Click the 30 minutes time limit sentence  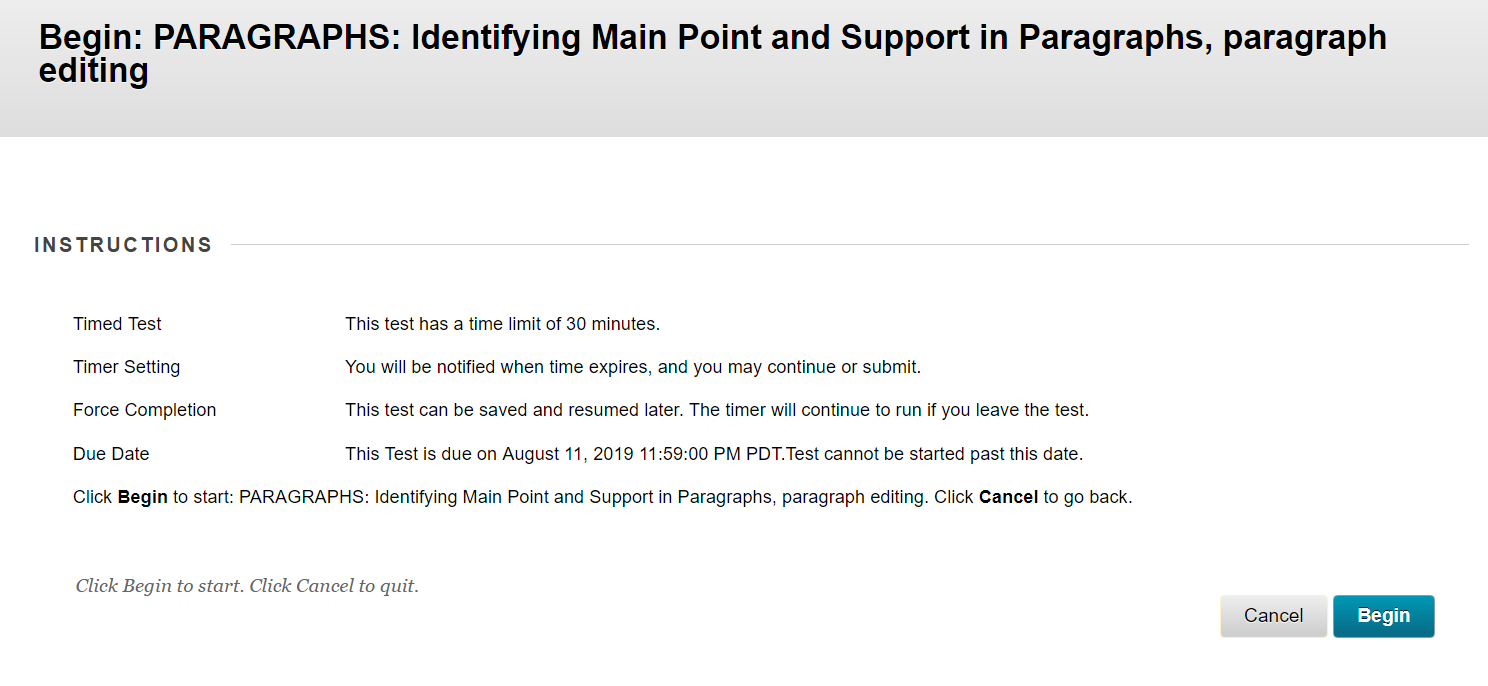[x=503, y=324]
